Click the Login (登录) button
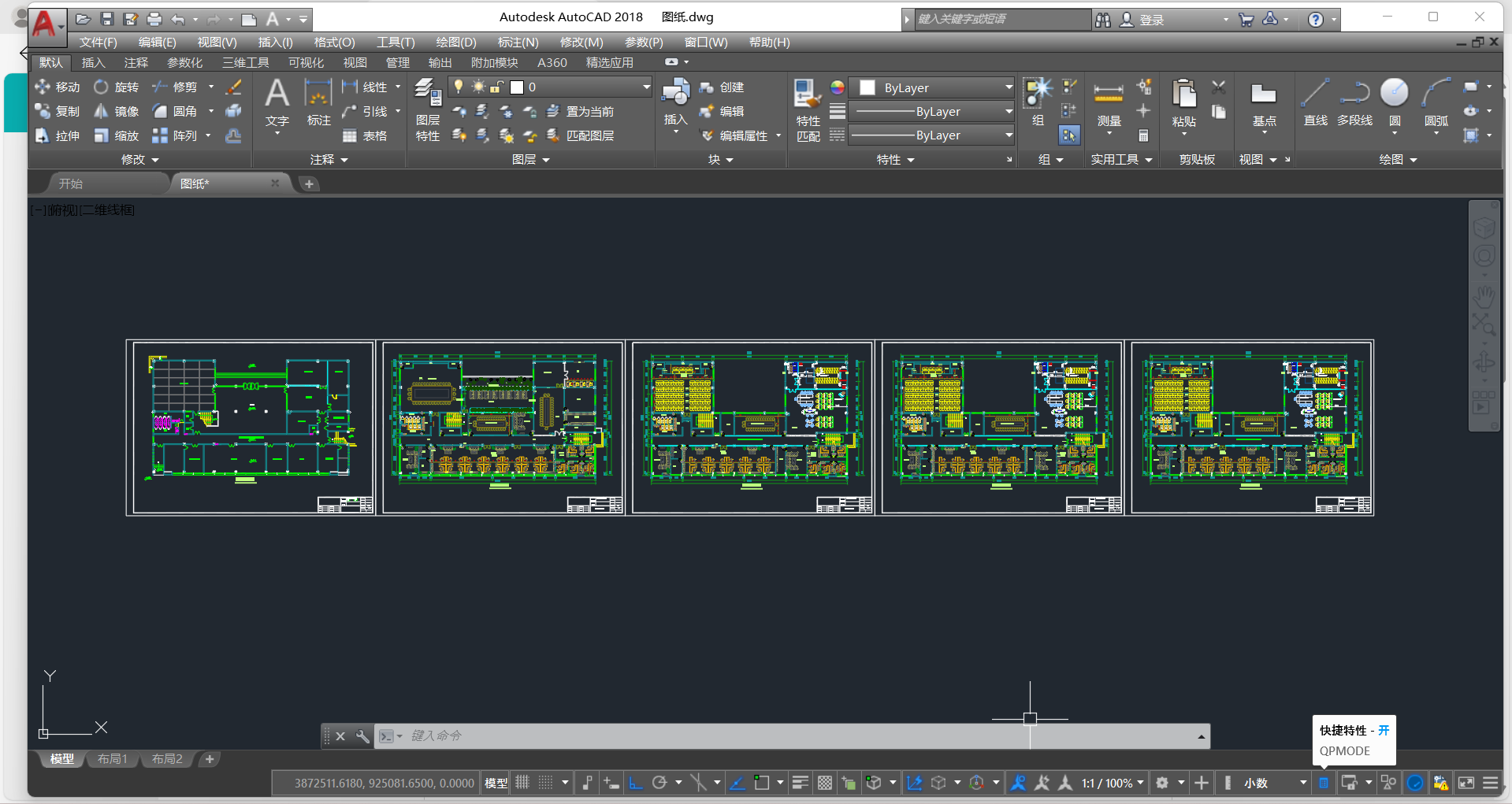 tap(1151, 20)
